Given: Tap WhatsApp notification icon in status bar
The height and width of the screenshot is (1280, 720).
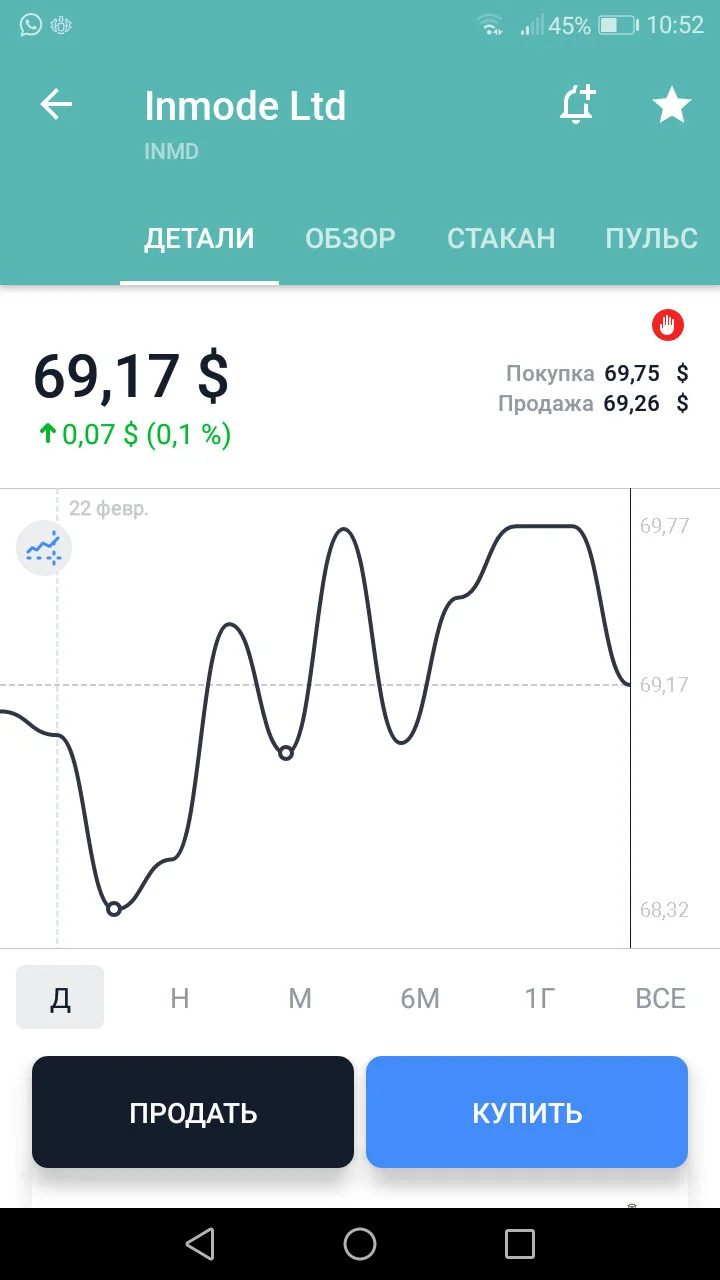Looking at the screenshot, I should 31,25.
